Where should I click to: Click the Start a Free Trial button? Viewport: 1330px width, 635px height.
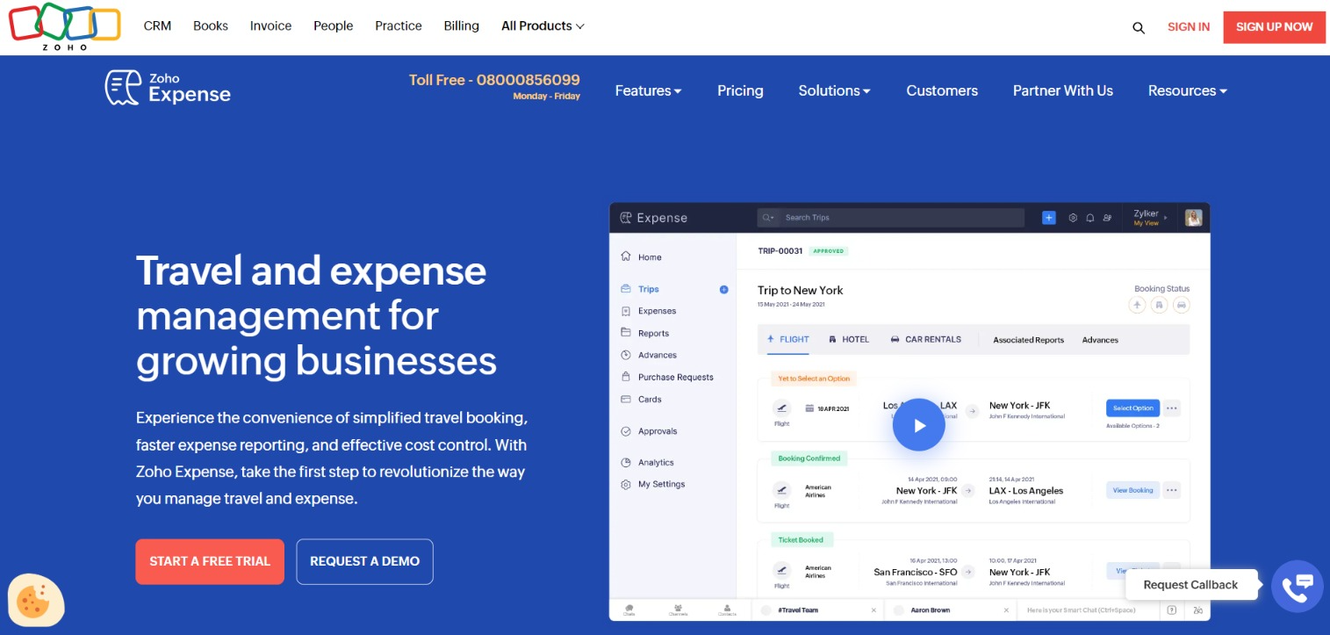209,561
